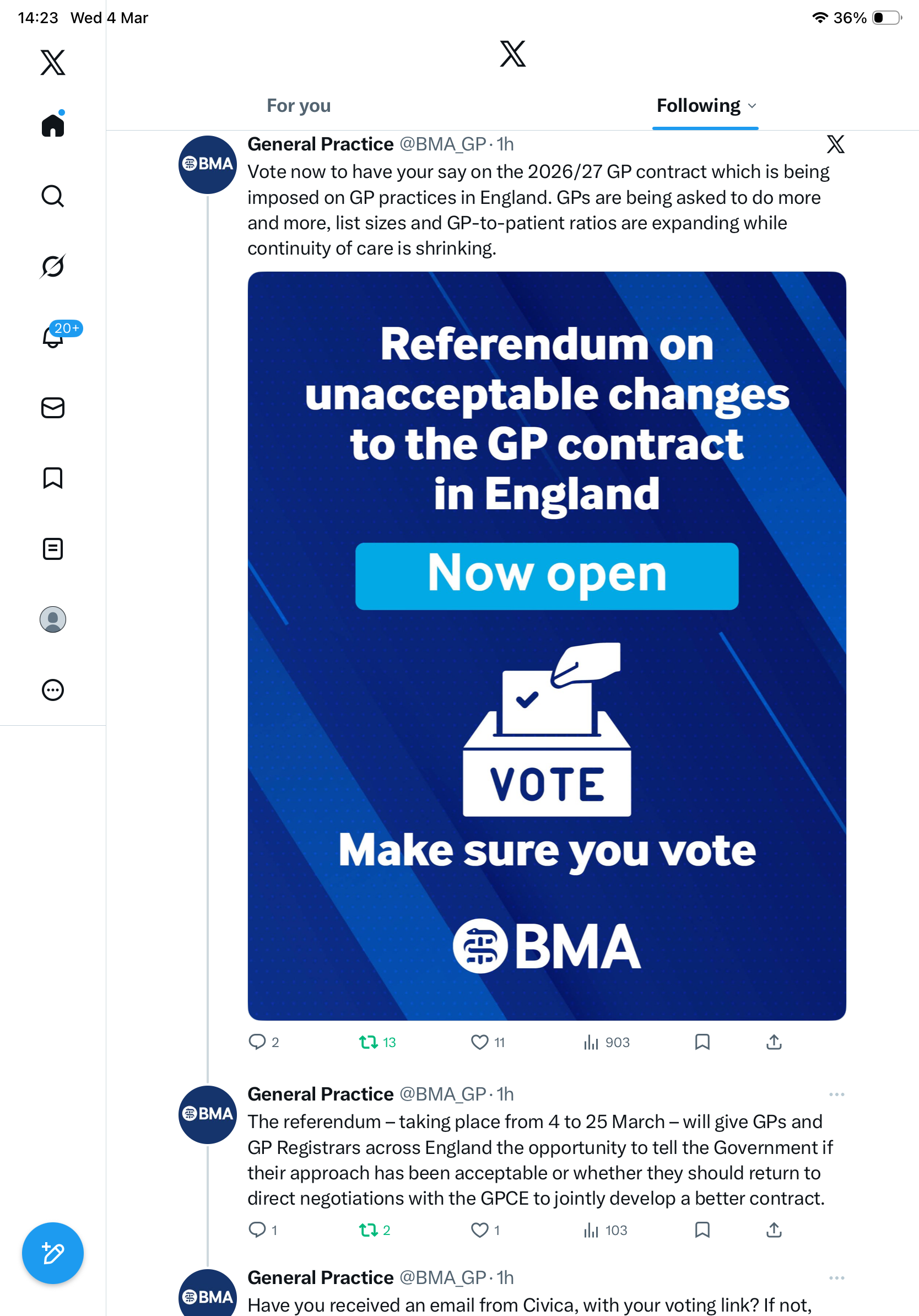Open the Home feed icon in sidebar
The image size is (919, 1316).
(53, 125)
